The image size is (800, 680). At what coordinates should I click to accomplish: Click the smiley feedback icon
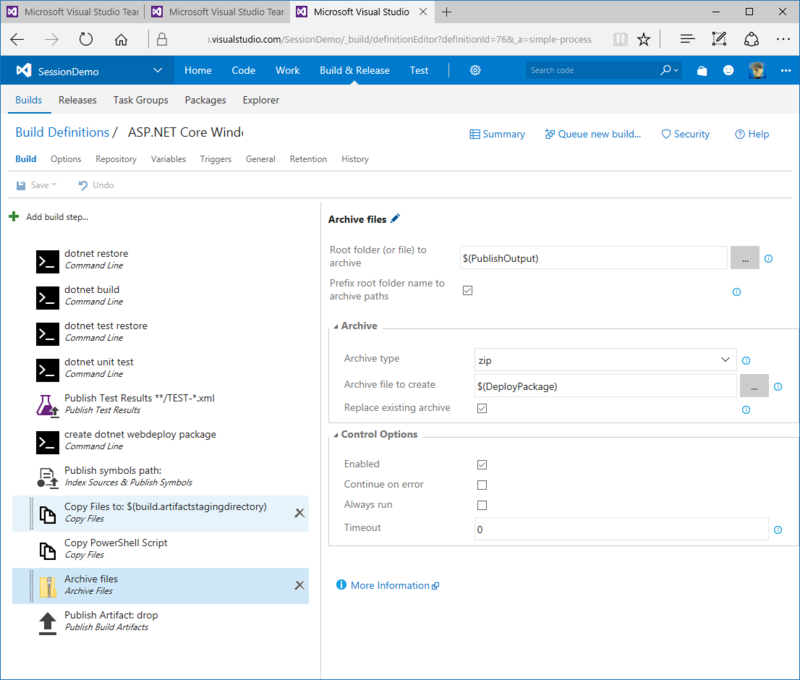pos(729,70)
